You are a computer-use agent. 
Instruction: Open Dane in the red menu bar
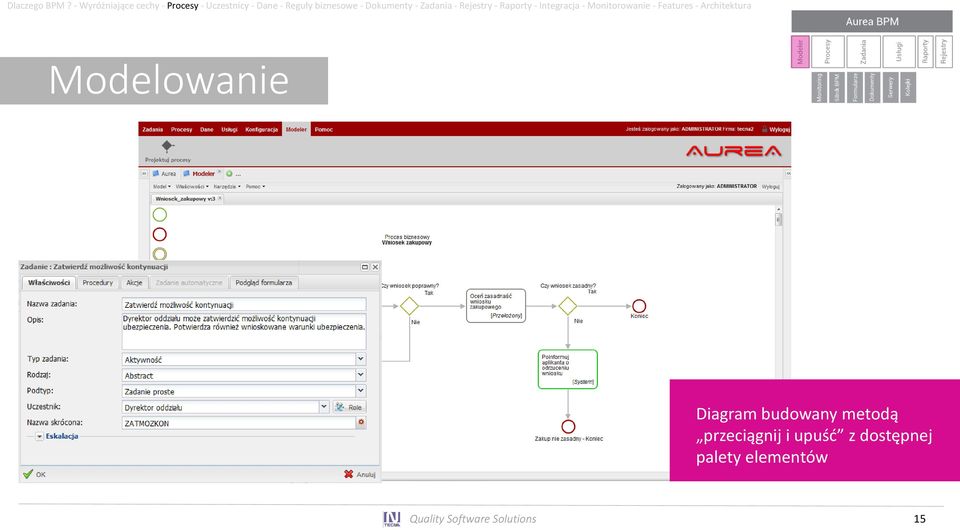click(x=207, y=129)
